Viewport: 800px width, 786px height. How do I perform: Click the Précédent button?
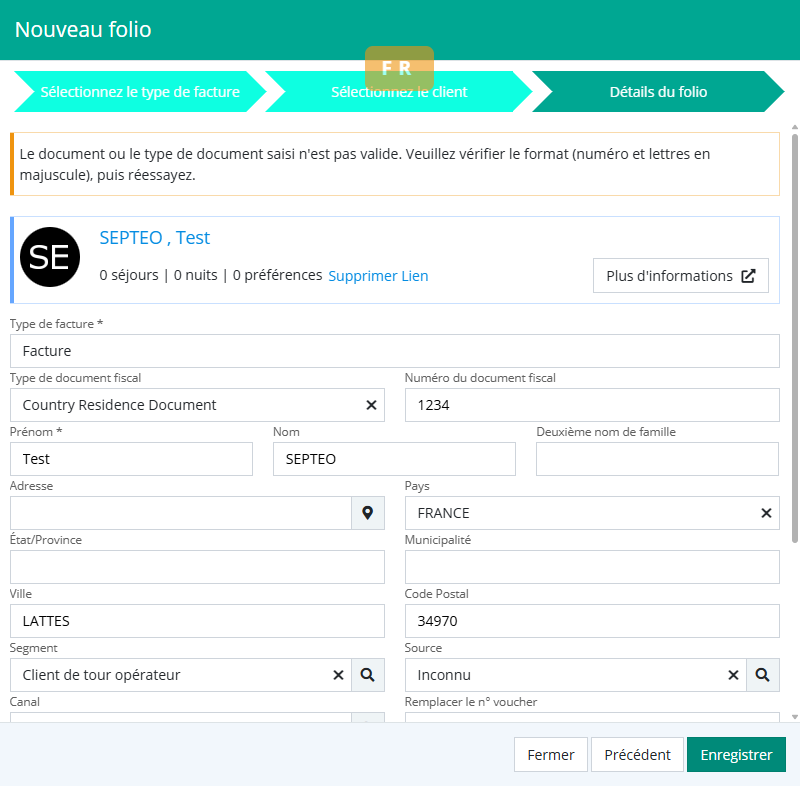pos(637,755)
